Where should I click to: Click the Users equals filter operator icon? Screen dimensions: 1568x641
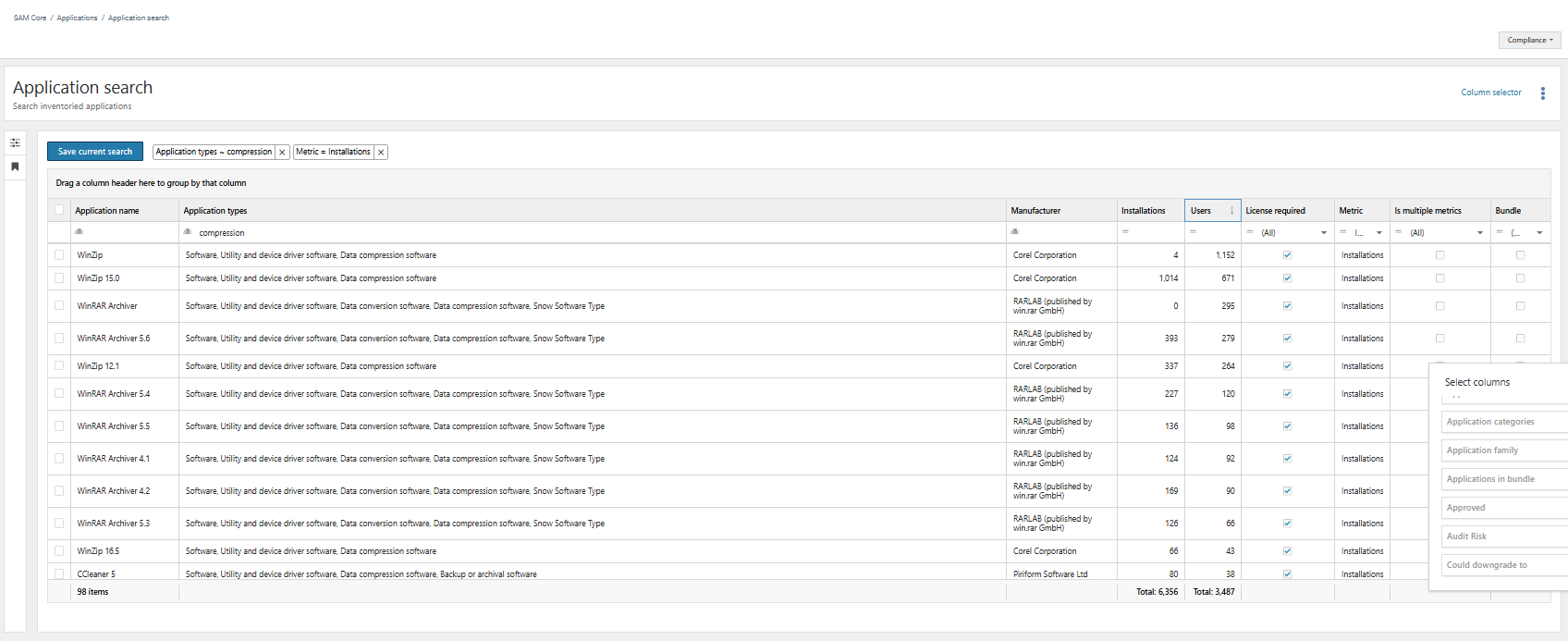[1193, 232]
